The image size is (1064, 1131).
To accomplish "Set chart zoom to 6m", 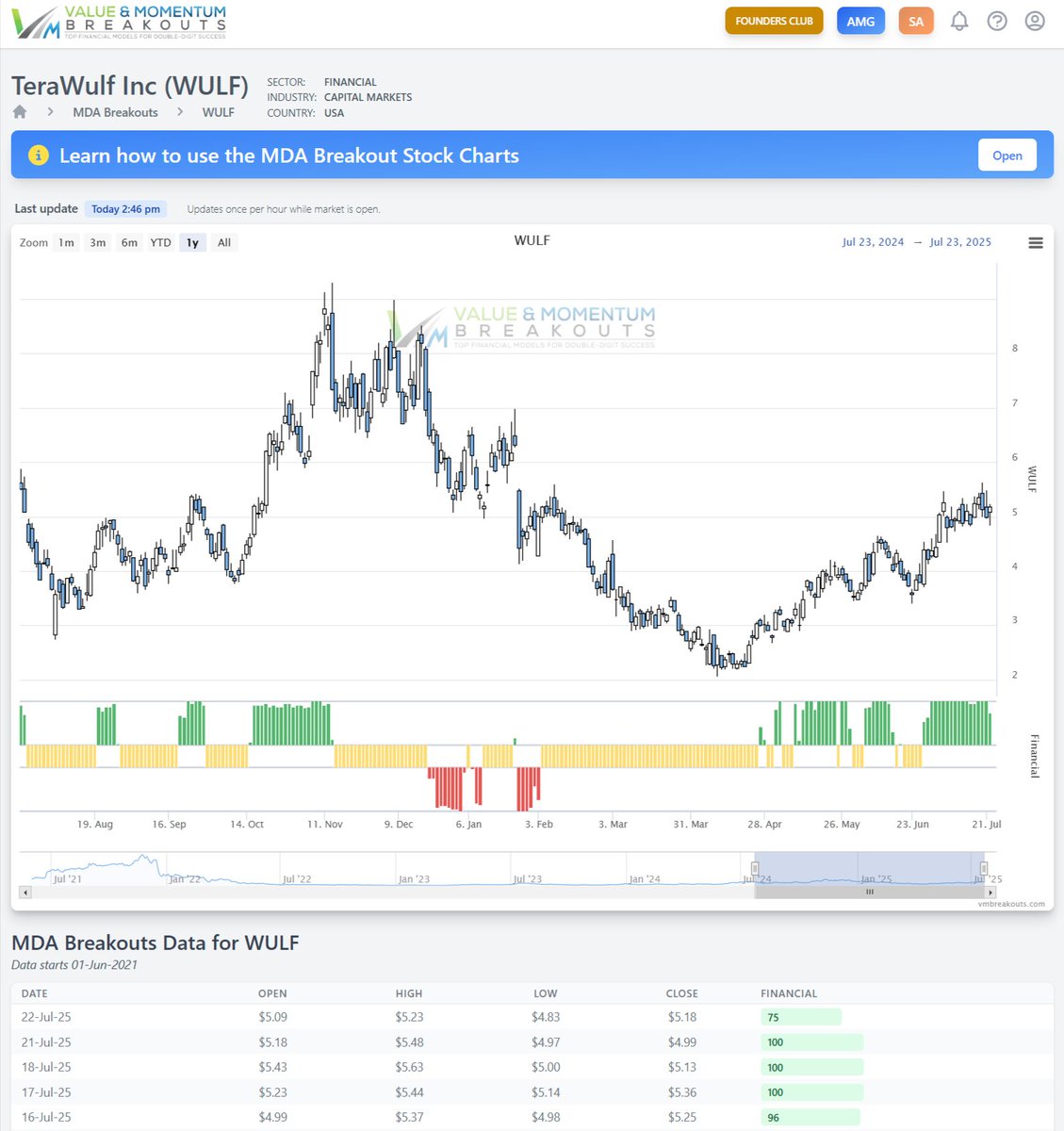I will click(129, 242).
